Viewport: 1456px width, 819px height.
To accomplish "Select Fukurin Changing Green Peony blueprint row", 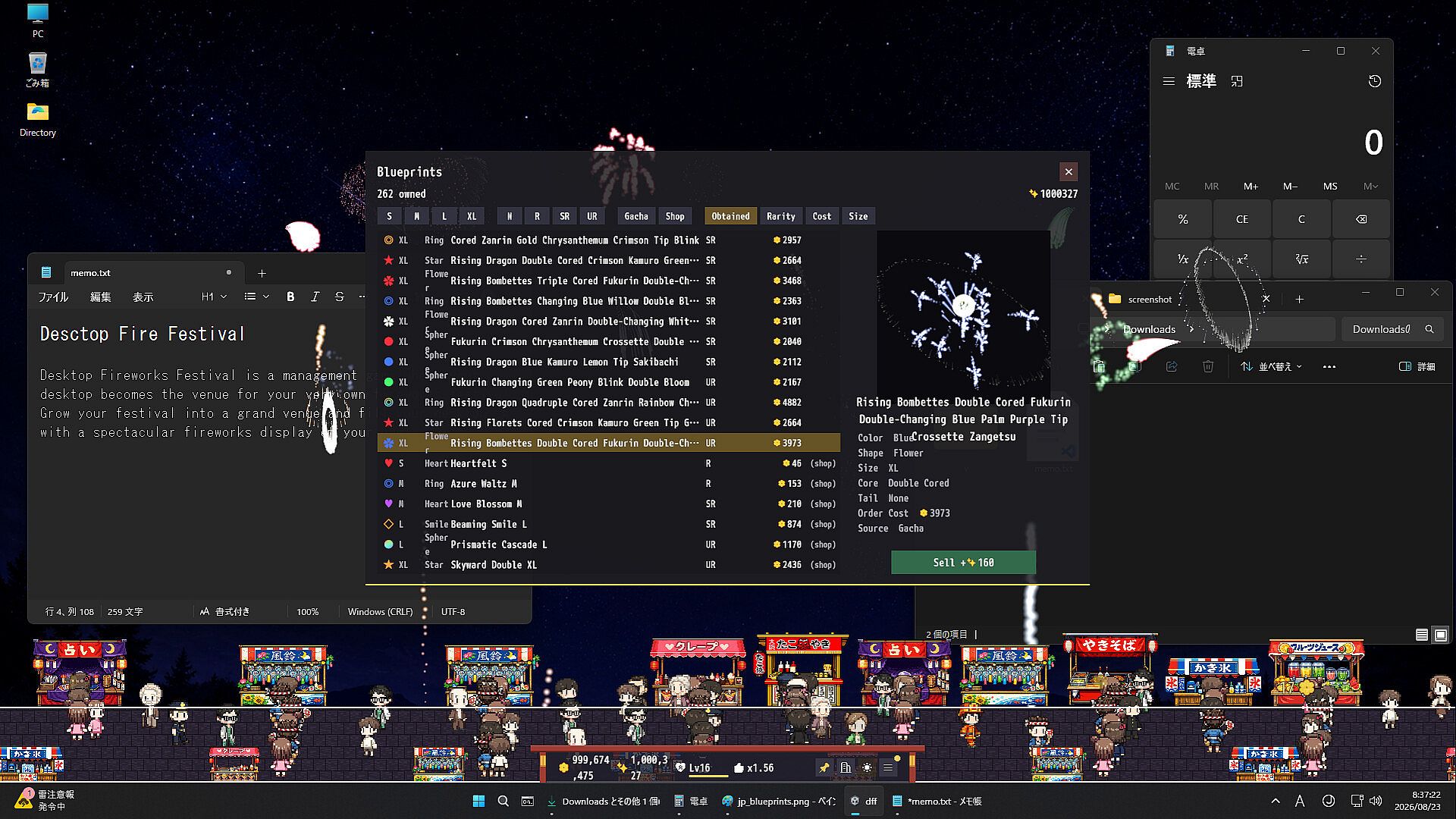I will [x=609, y=382].
